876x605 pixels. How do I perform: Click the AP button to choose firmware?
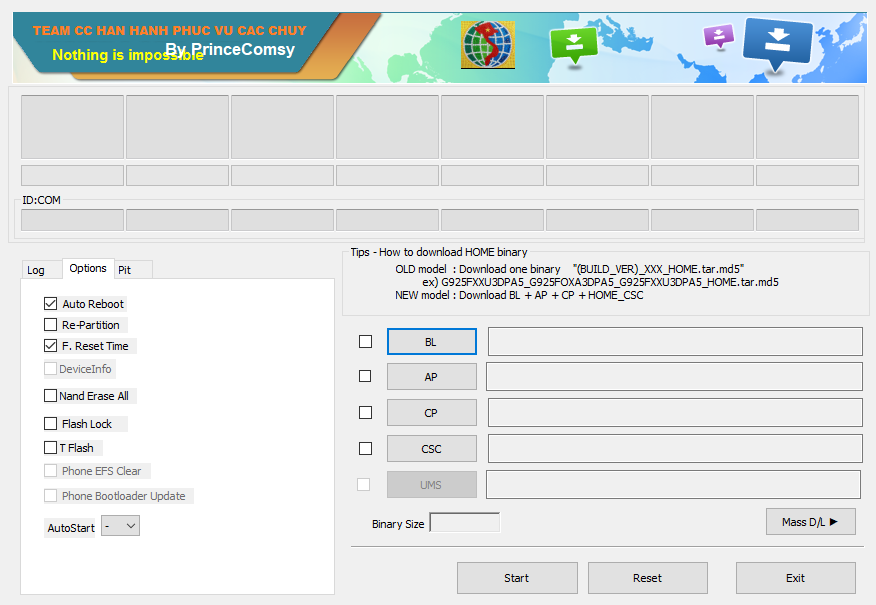[x=431, y=377]
